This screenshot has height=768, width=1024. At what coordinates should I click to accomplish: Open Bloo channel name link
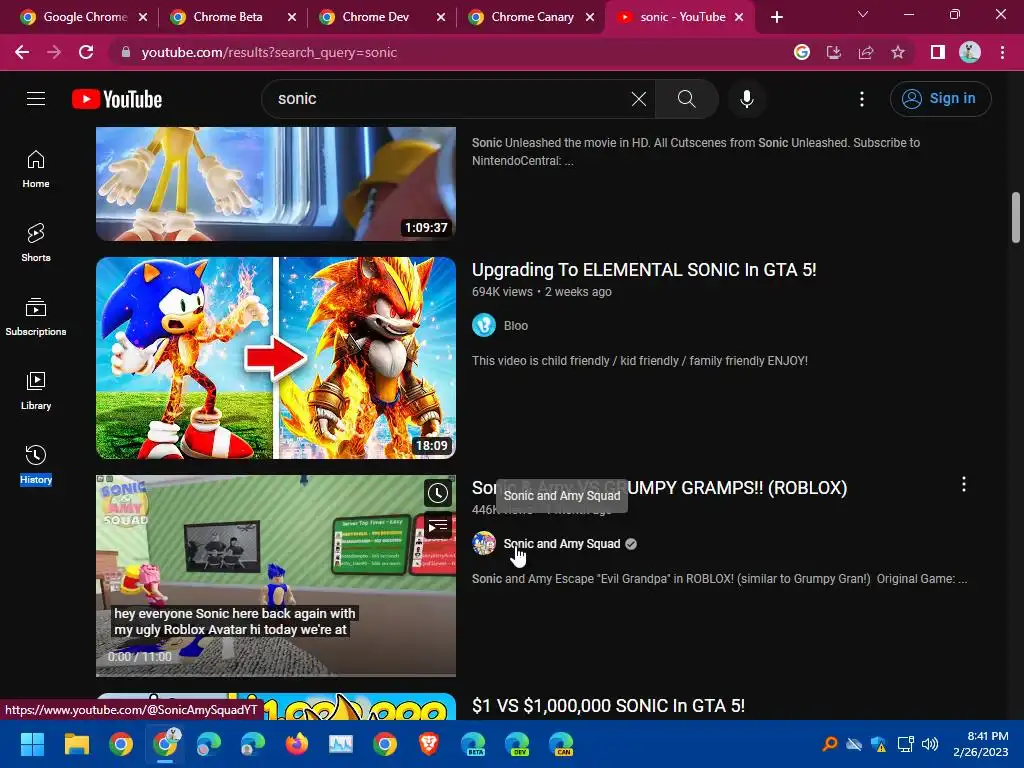(516, 325)
